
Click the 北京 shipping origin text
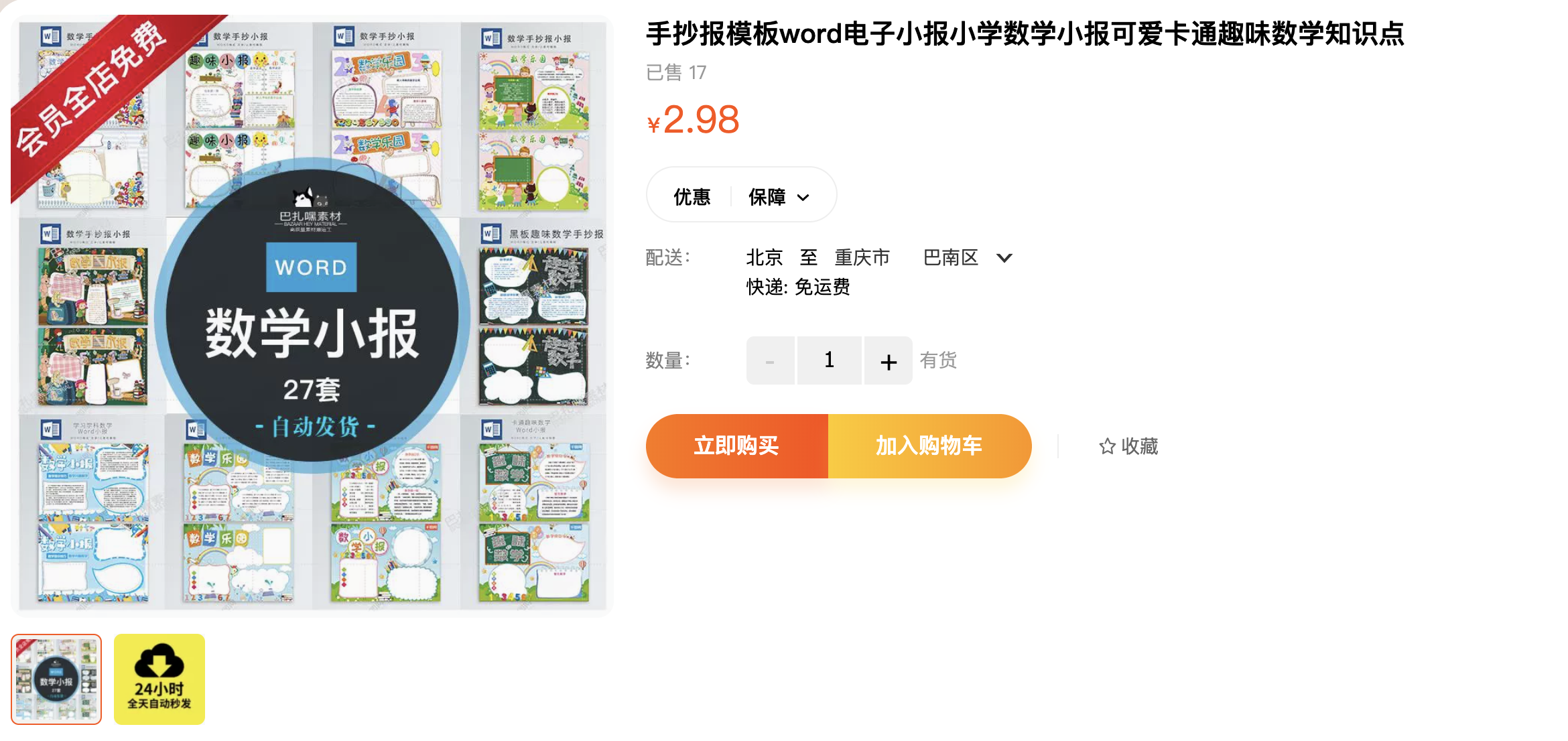point(764,258)
